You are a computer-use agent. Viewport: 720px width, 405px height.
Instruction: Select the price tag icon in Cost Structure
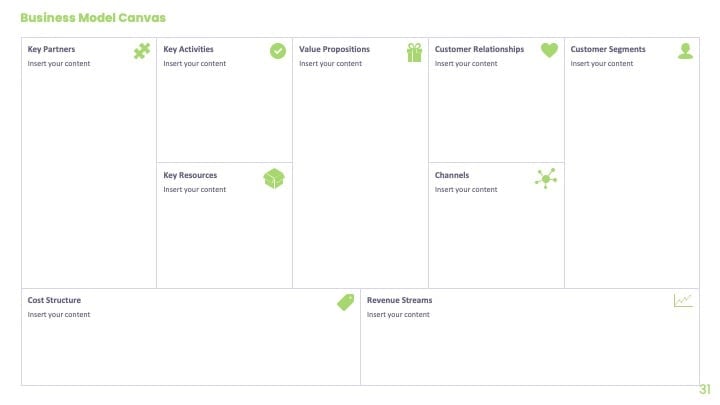[346, 302]
